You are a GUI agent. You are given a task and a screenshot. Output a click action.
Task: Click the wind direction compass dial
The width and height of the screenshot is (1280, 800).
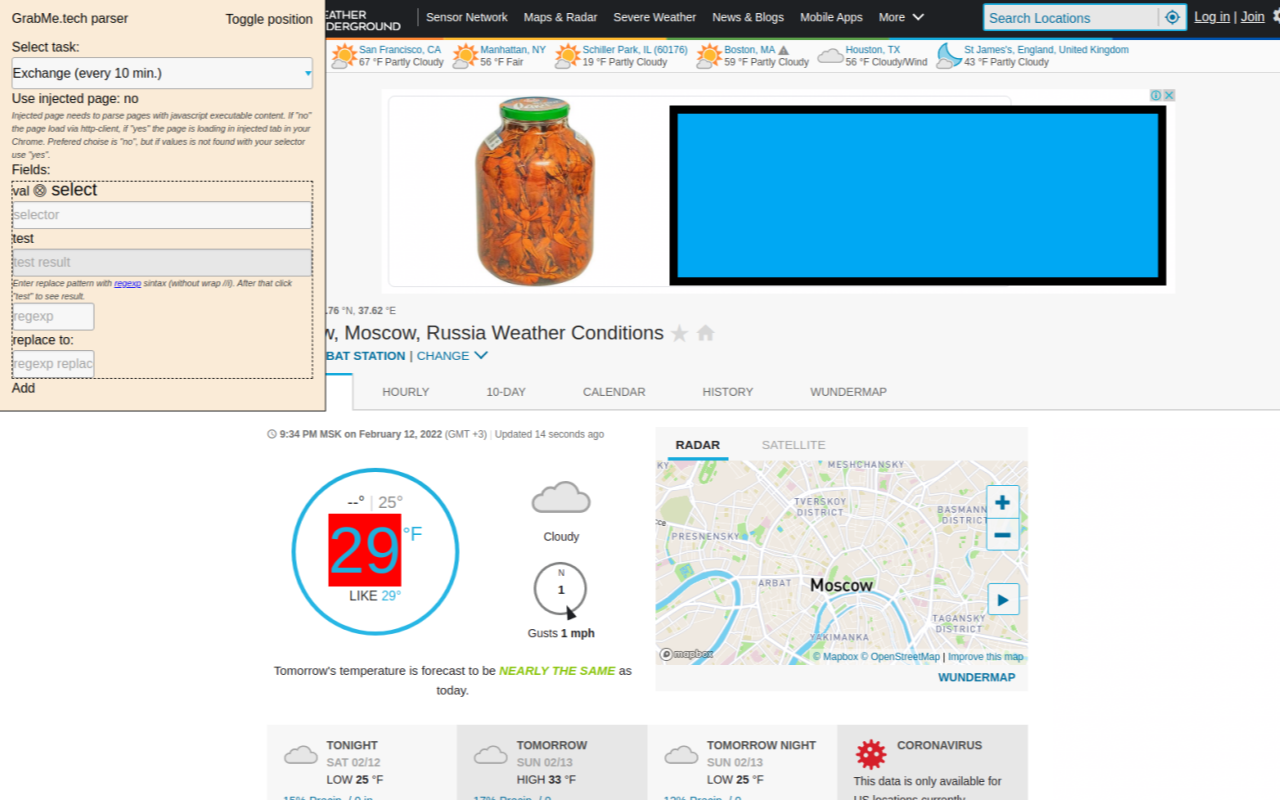[561, 590]
